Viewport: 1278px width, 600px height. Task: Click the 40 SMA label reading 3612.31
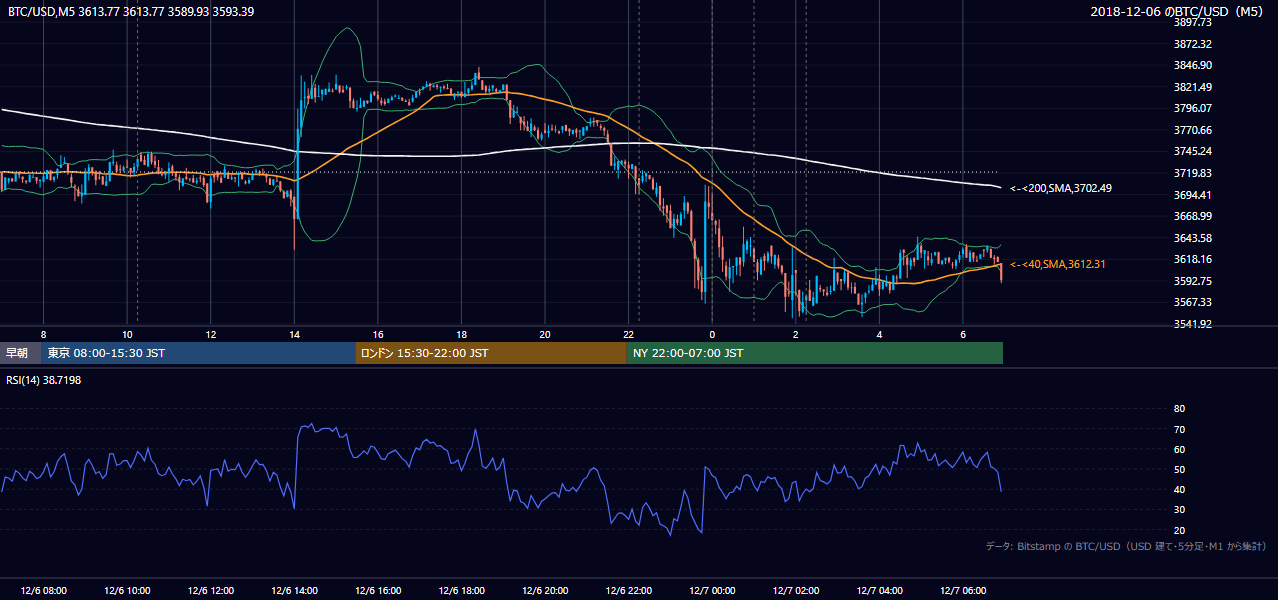pyautogui.click(x=1058, y=264)
